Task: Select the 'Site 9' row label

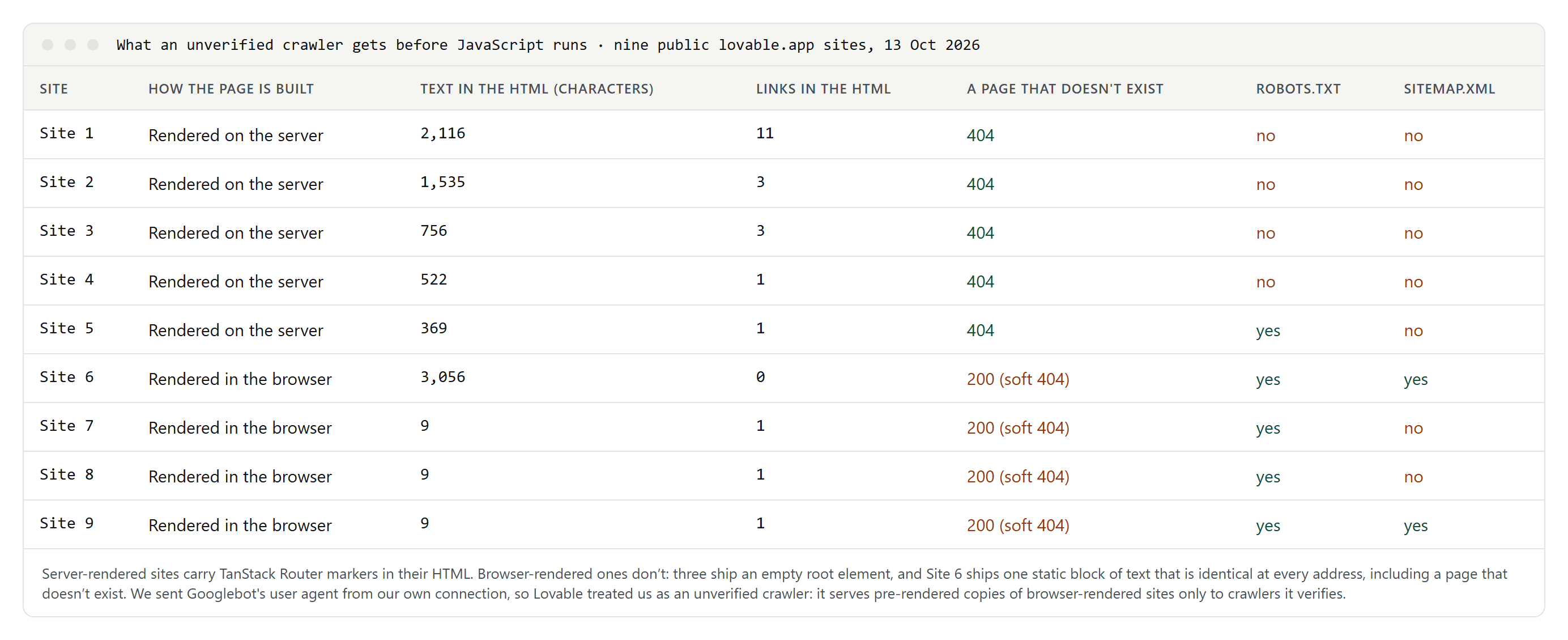Action: (66, 523)
